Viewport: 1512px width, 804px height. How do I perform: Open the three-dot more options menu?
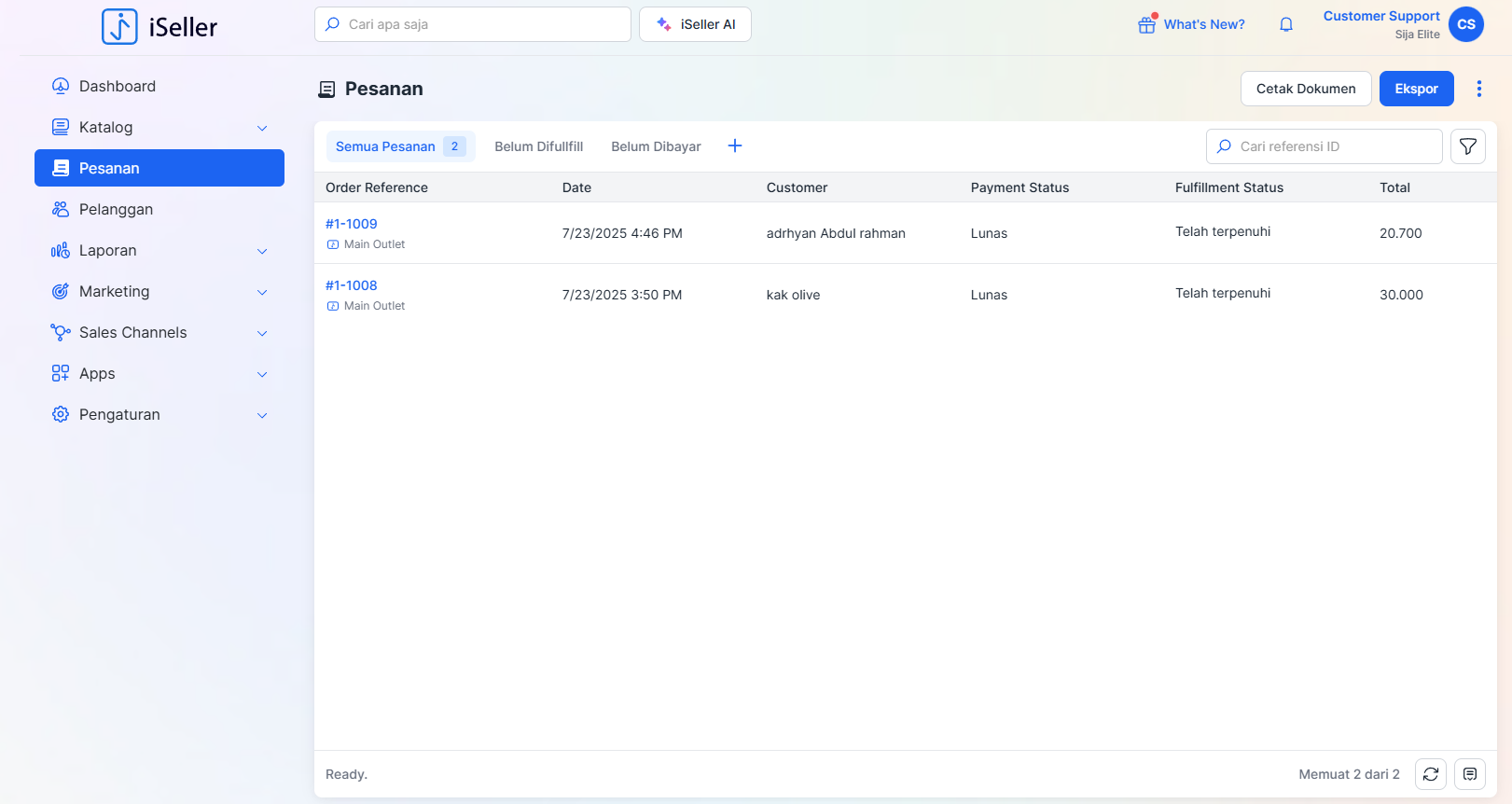[1478, 89]
